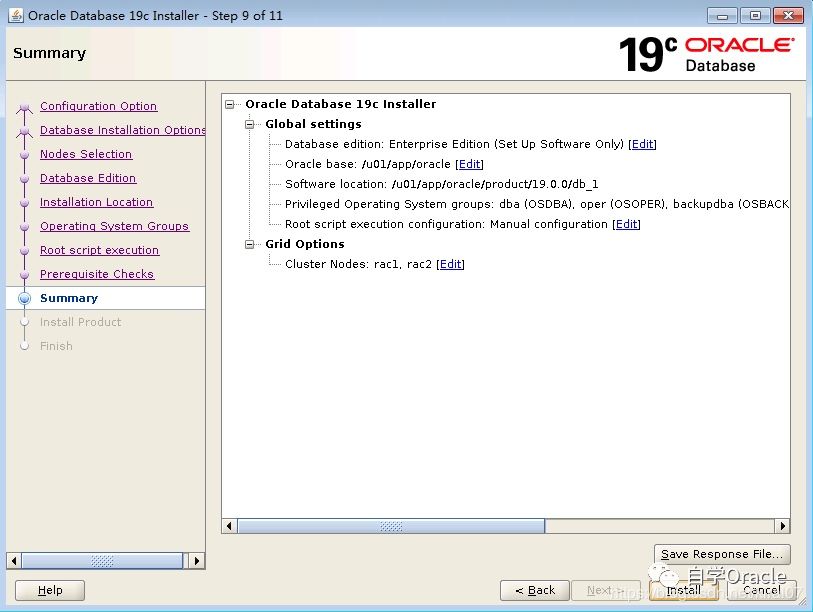Open the Help button
The image size is (813, 612).
pos(50,590)
